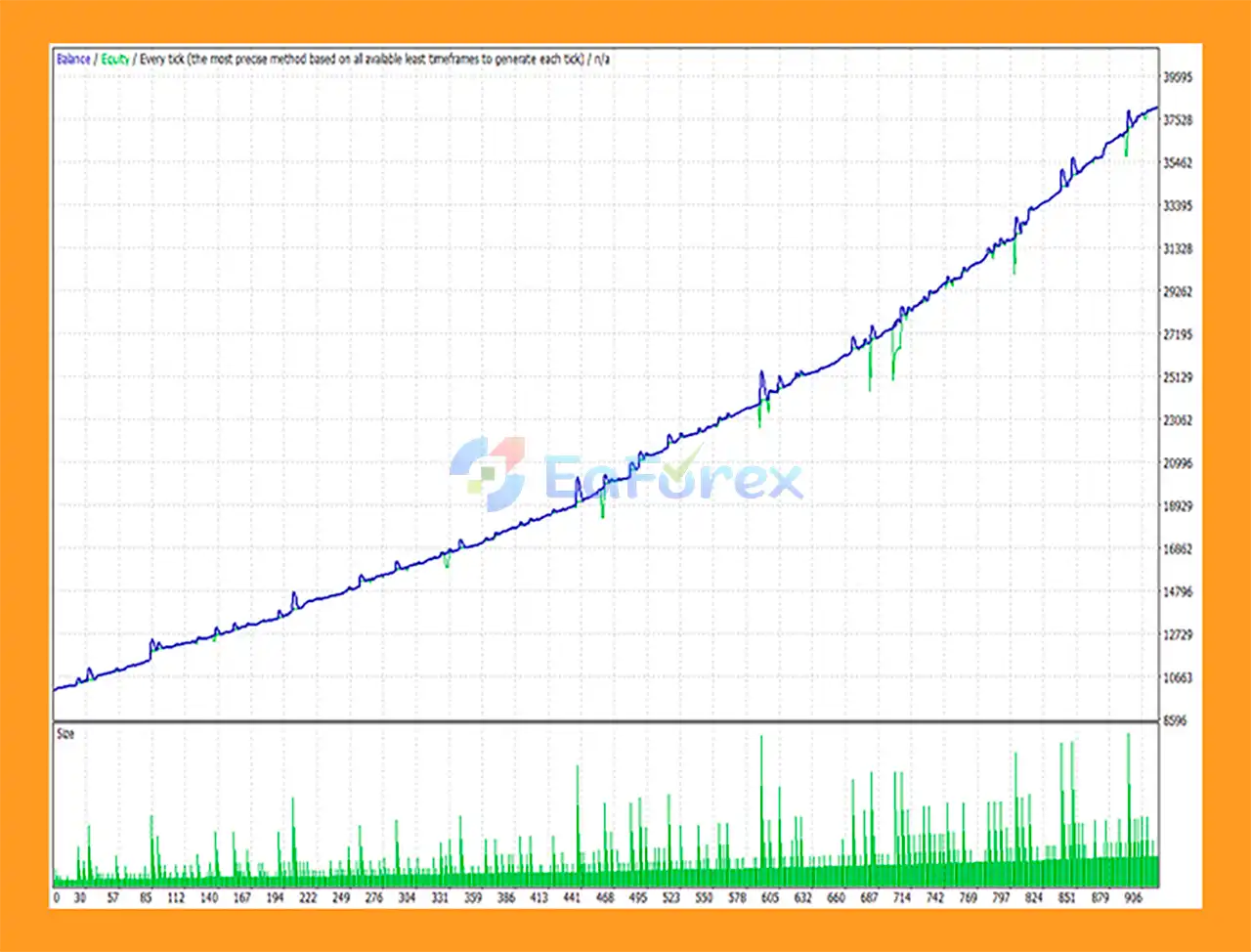Click trade number 222 on the bottom axis
Viewport: 1251px width, 952px height.
(308, 897)
